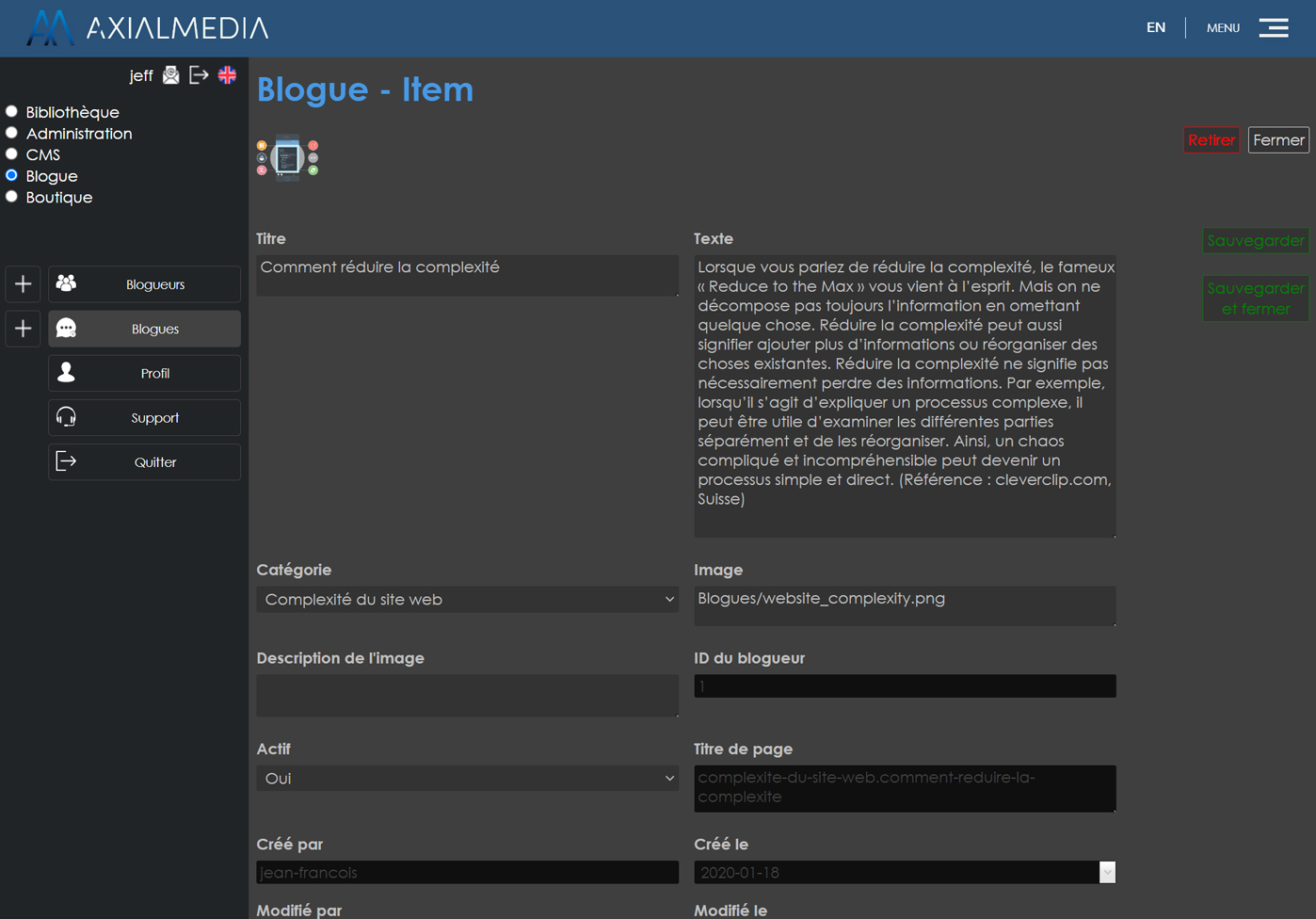This screenshot has width=1316, height=919.
Task: Click the plus icon next to Blogueurs
Action: 24,283
